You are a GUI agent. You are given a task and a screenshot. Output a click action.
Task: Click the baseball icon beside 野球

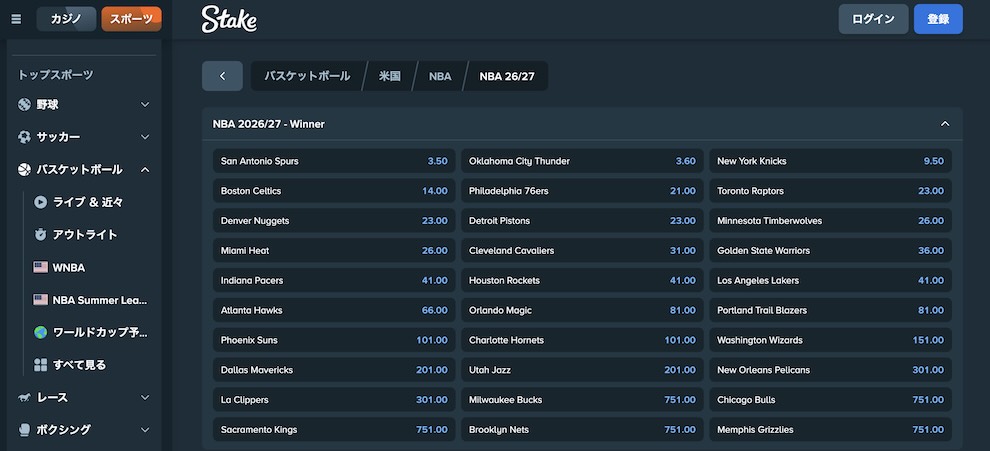pos(25,104)
